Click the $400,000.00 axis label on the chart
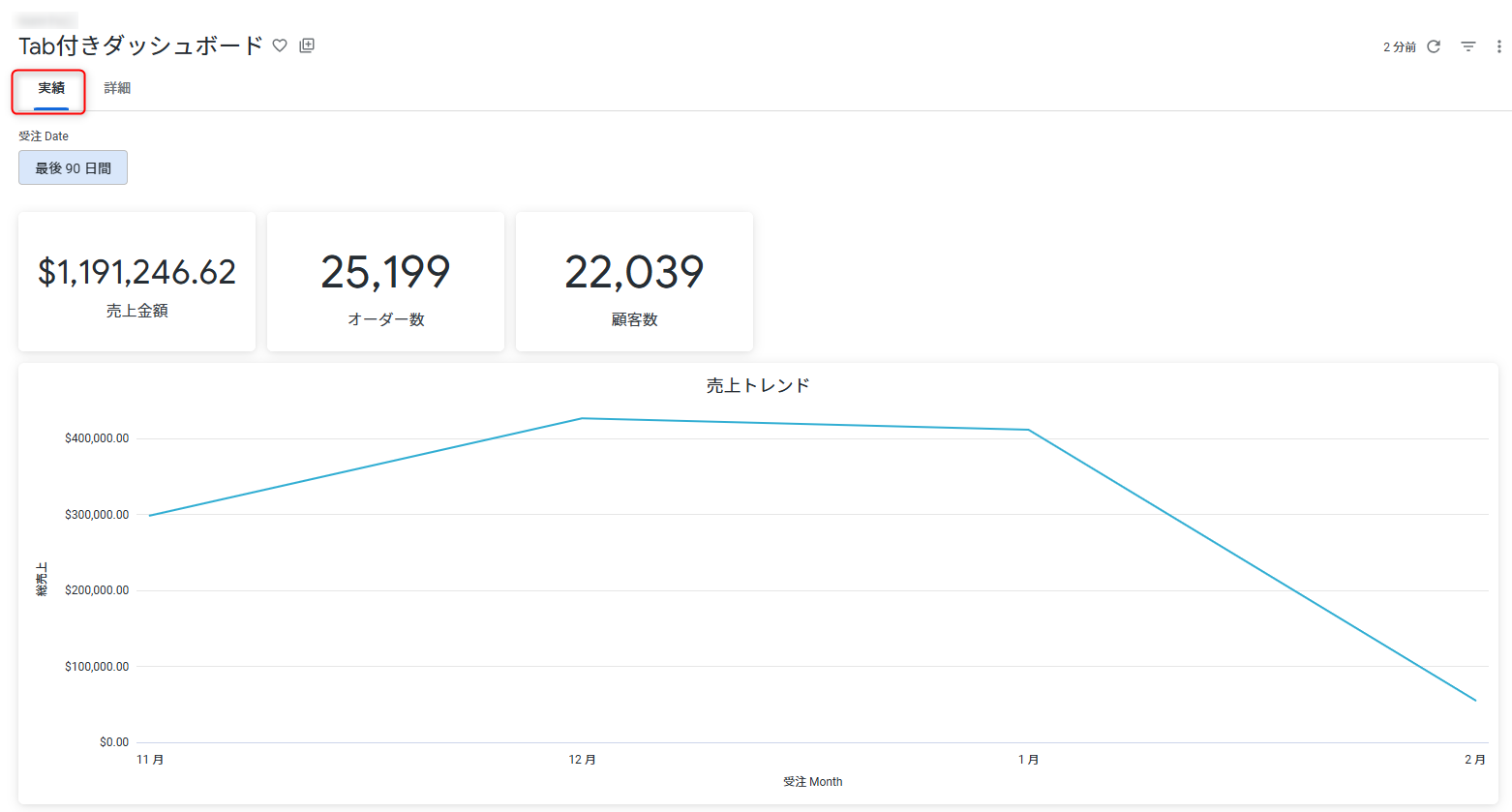Screen dimensions: 1512x812 tap(97, 437)
